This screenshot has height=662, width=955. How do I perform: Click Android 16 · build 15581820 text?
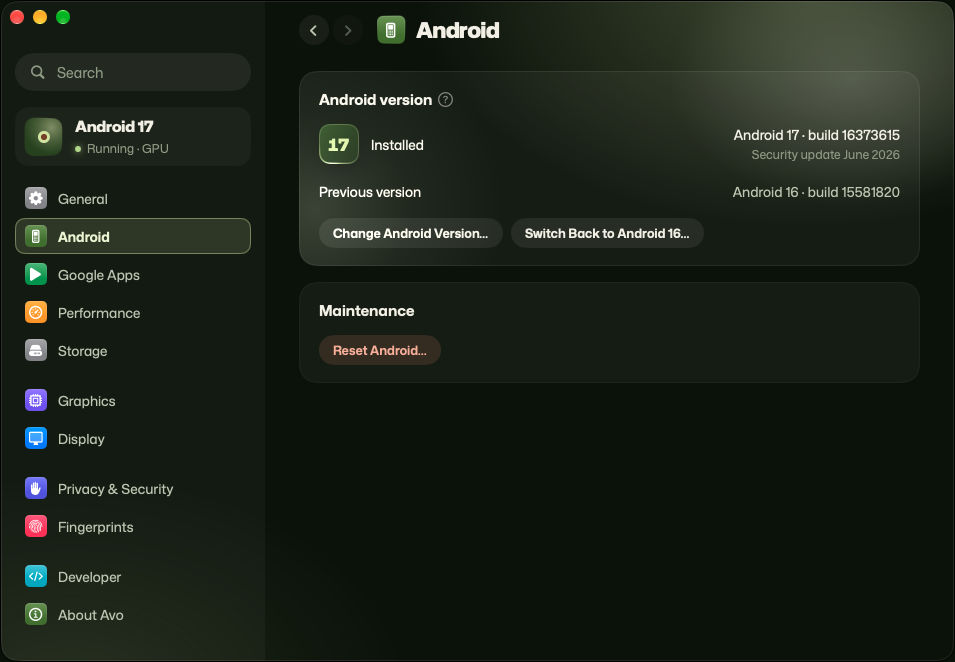tap(816, 192)
